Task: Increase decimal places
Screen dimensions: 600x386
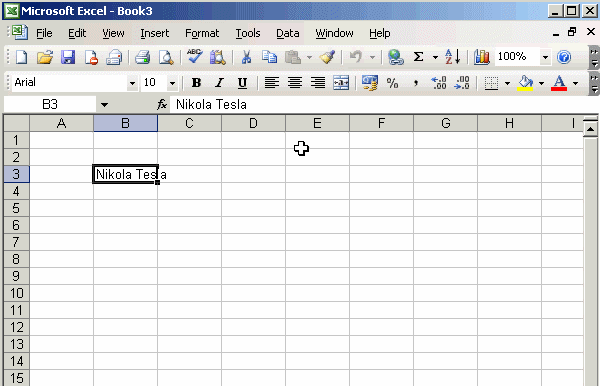Action: coord(439,83)
